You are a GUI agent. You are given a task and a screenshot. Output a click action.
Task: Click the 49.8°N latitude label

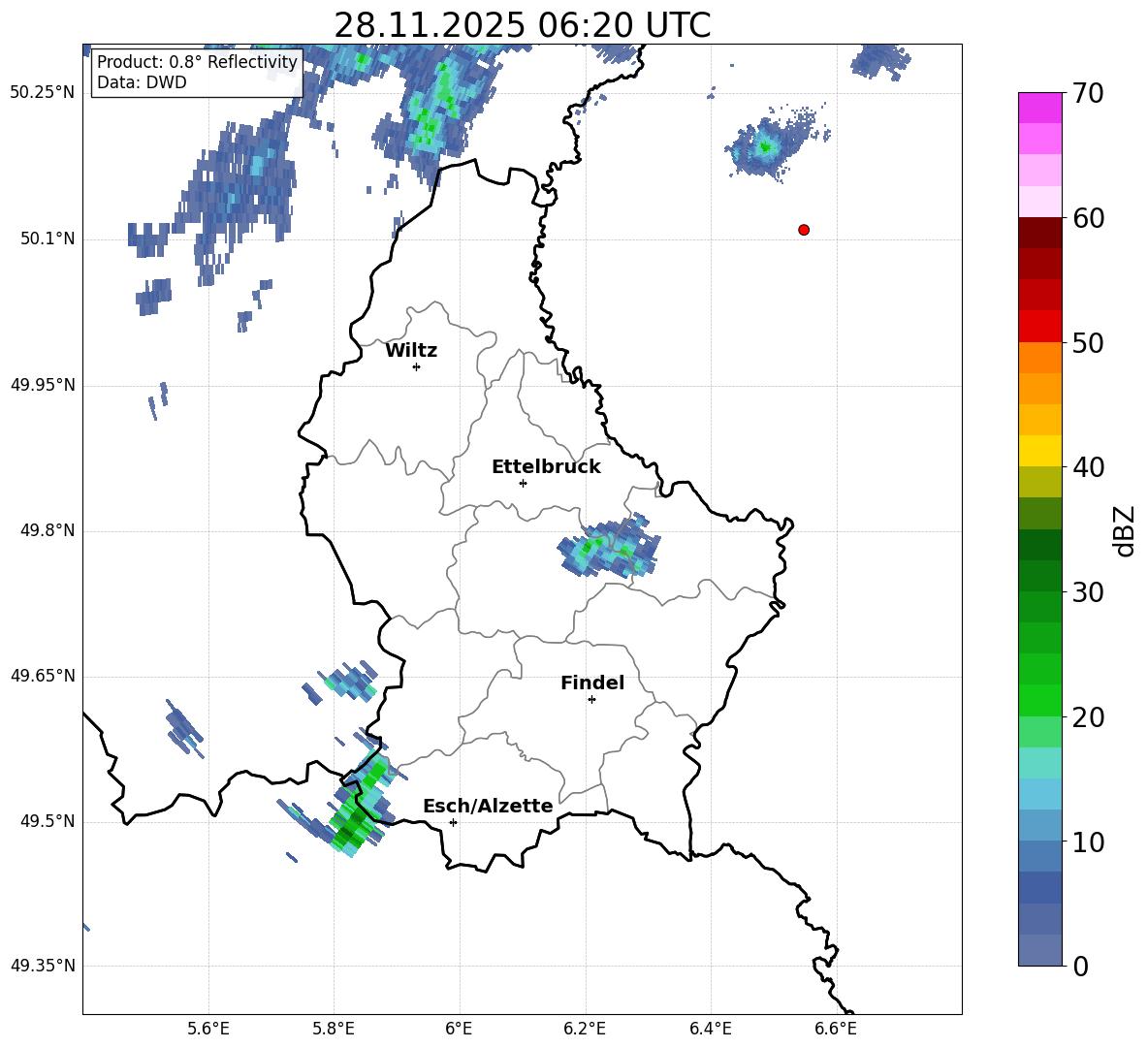point(47,530)
